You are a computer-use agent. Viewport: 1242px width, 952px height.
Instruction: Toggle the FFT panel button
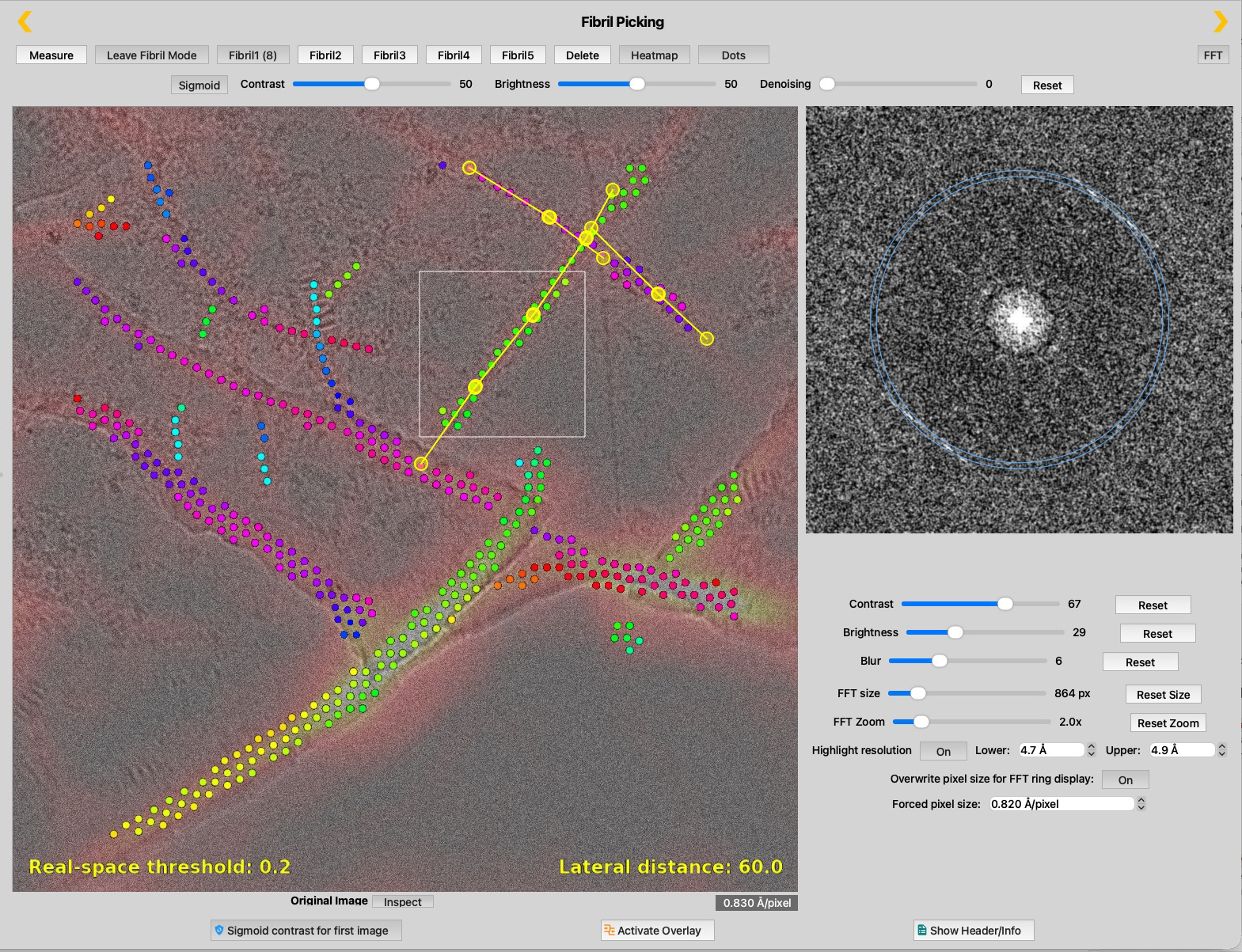click(x=1213, y=55)
